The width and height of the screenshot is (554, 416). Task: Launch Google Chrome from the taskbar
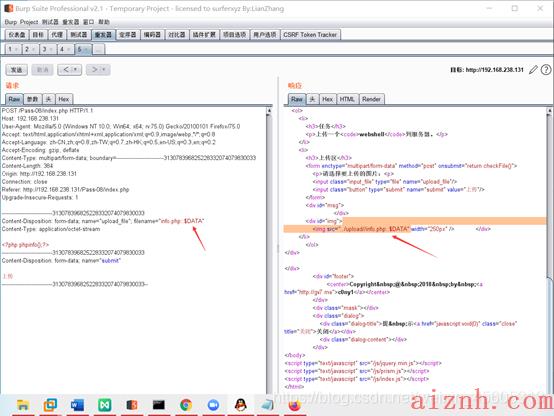pos(186,405)
